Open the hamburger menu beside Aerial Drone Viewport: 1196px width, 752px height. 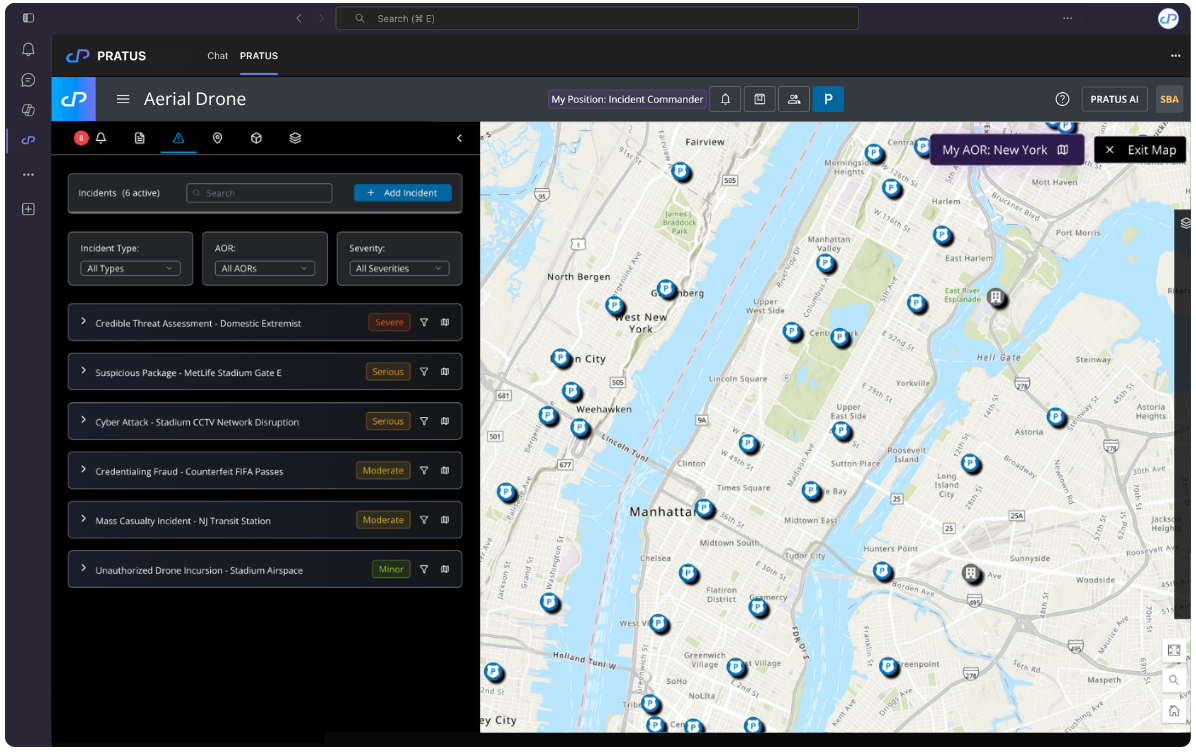[x=123, y=99]
